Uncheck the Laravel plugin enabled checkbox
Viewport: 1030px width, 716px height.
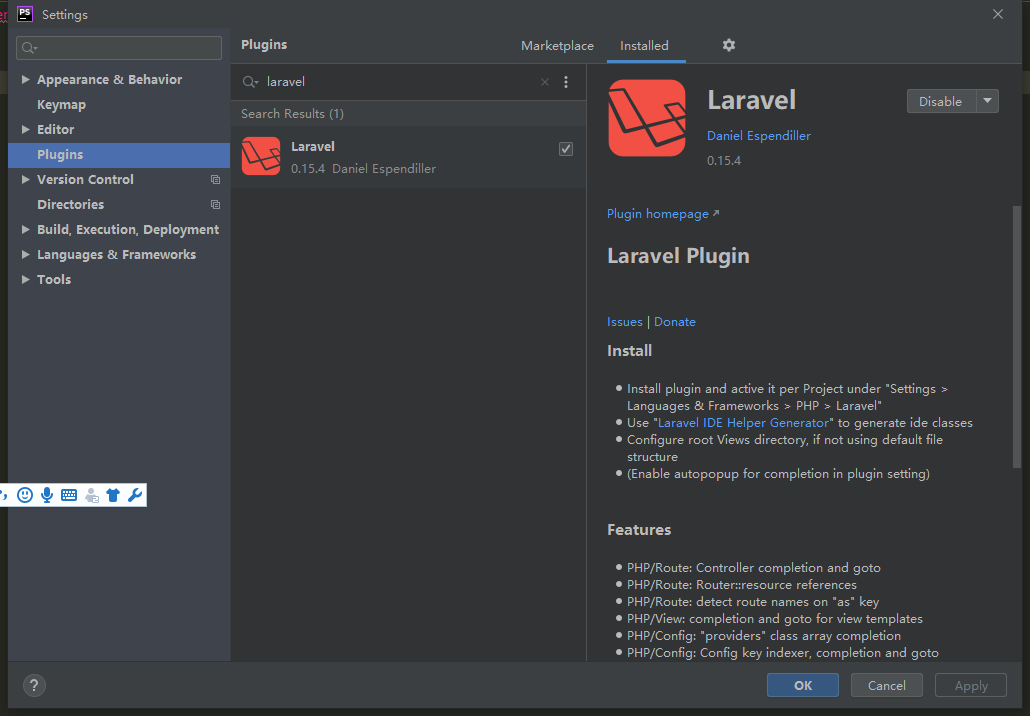click(x=566, y=149)
